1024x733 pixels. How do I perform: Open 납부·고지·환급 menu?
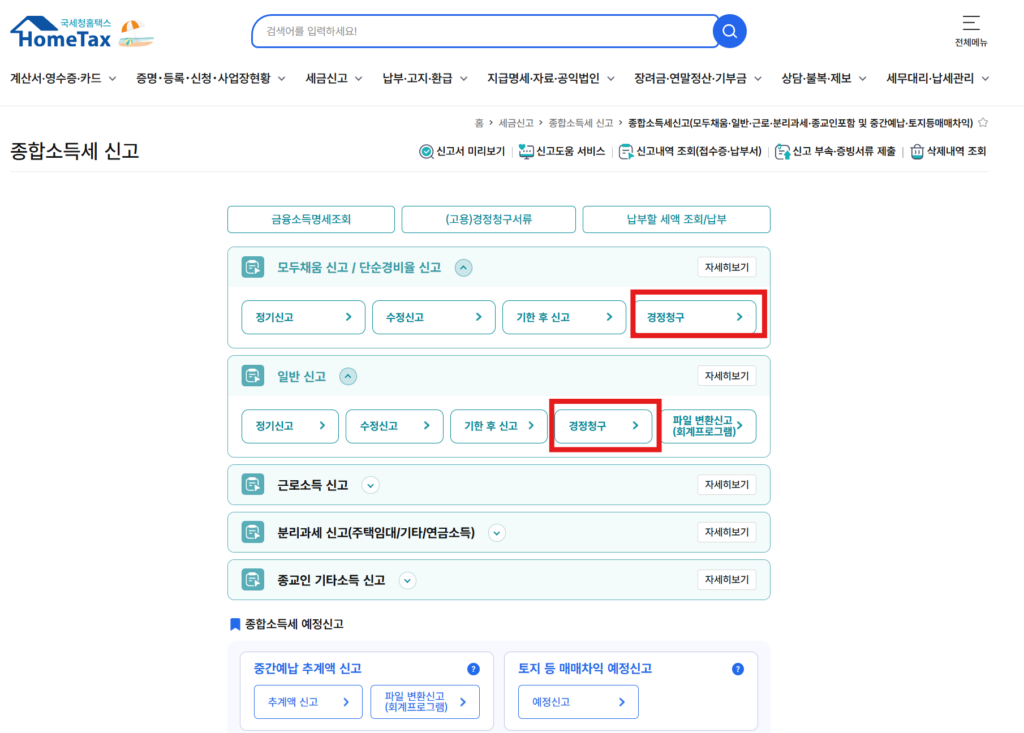[424, 78]
